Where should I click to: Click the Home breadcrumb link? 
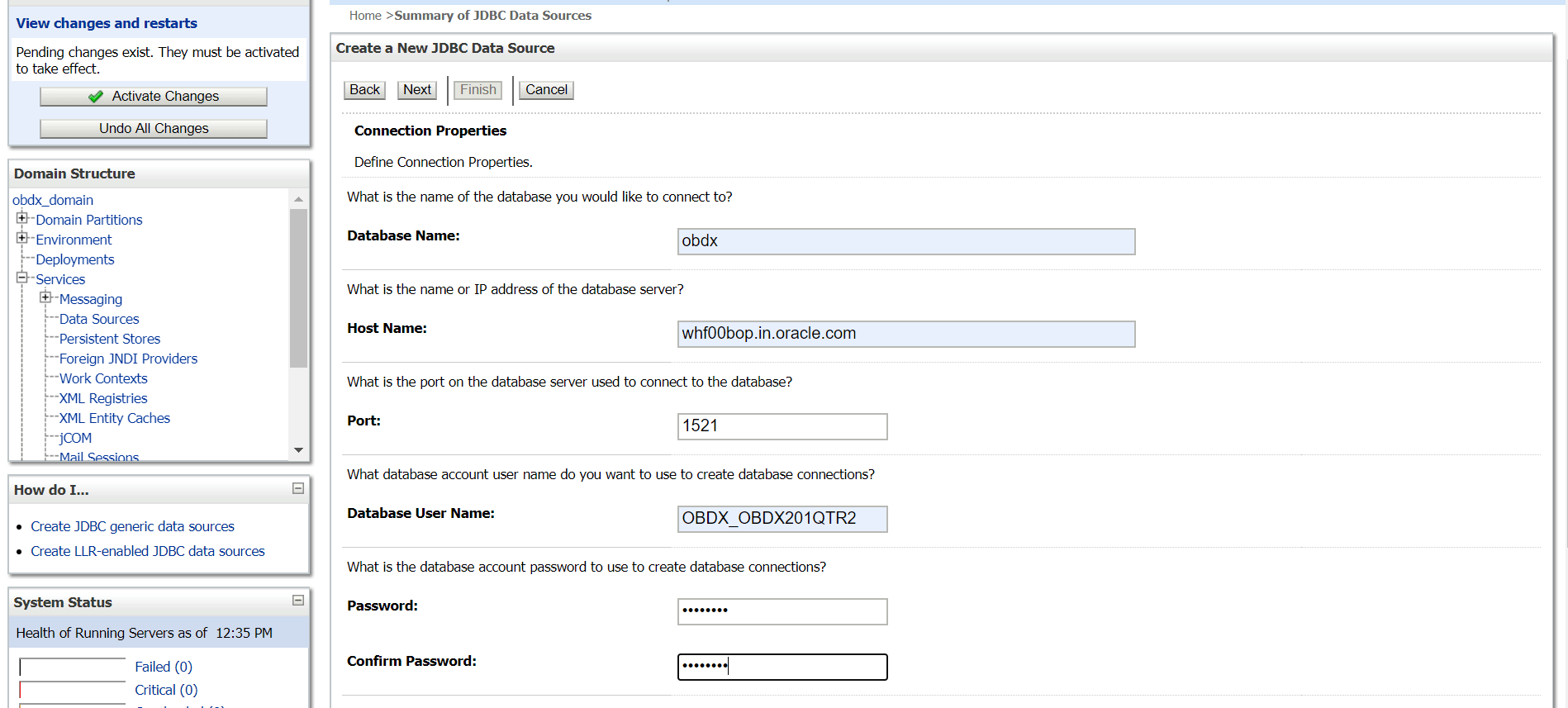click(x=364, y=16)
